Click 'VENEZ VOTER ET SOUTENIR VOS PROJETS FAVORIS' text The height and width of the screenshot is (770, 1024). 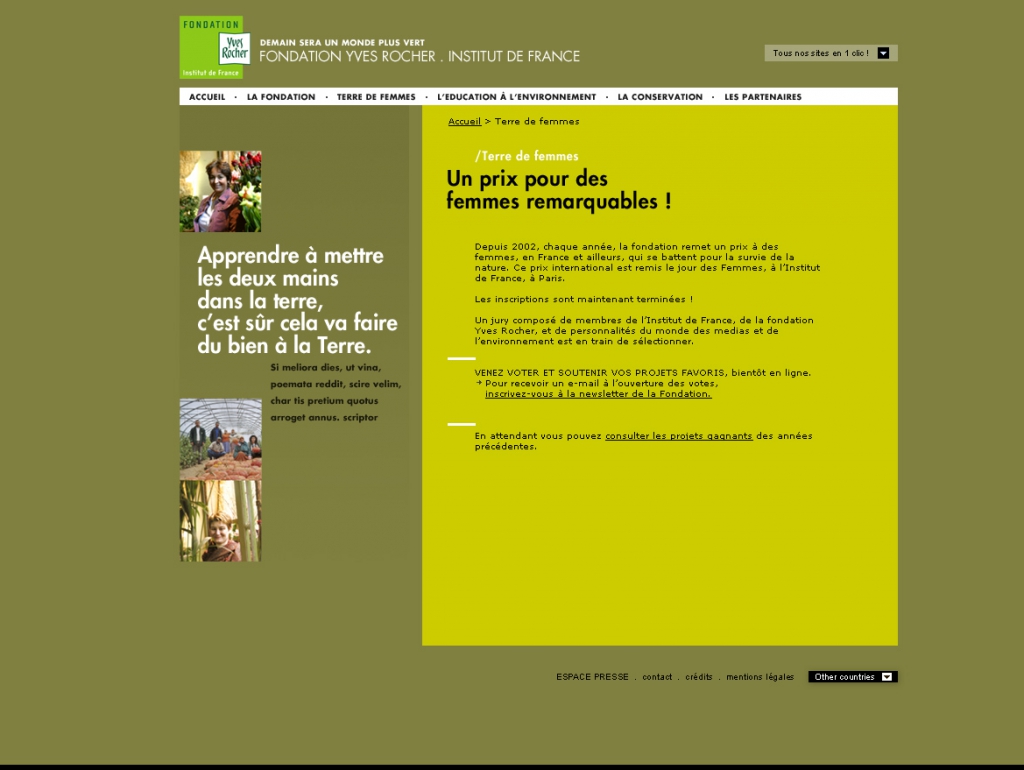click(600, 373)
